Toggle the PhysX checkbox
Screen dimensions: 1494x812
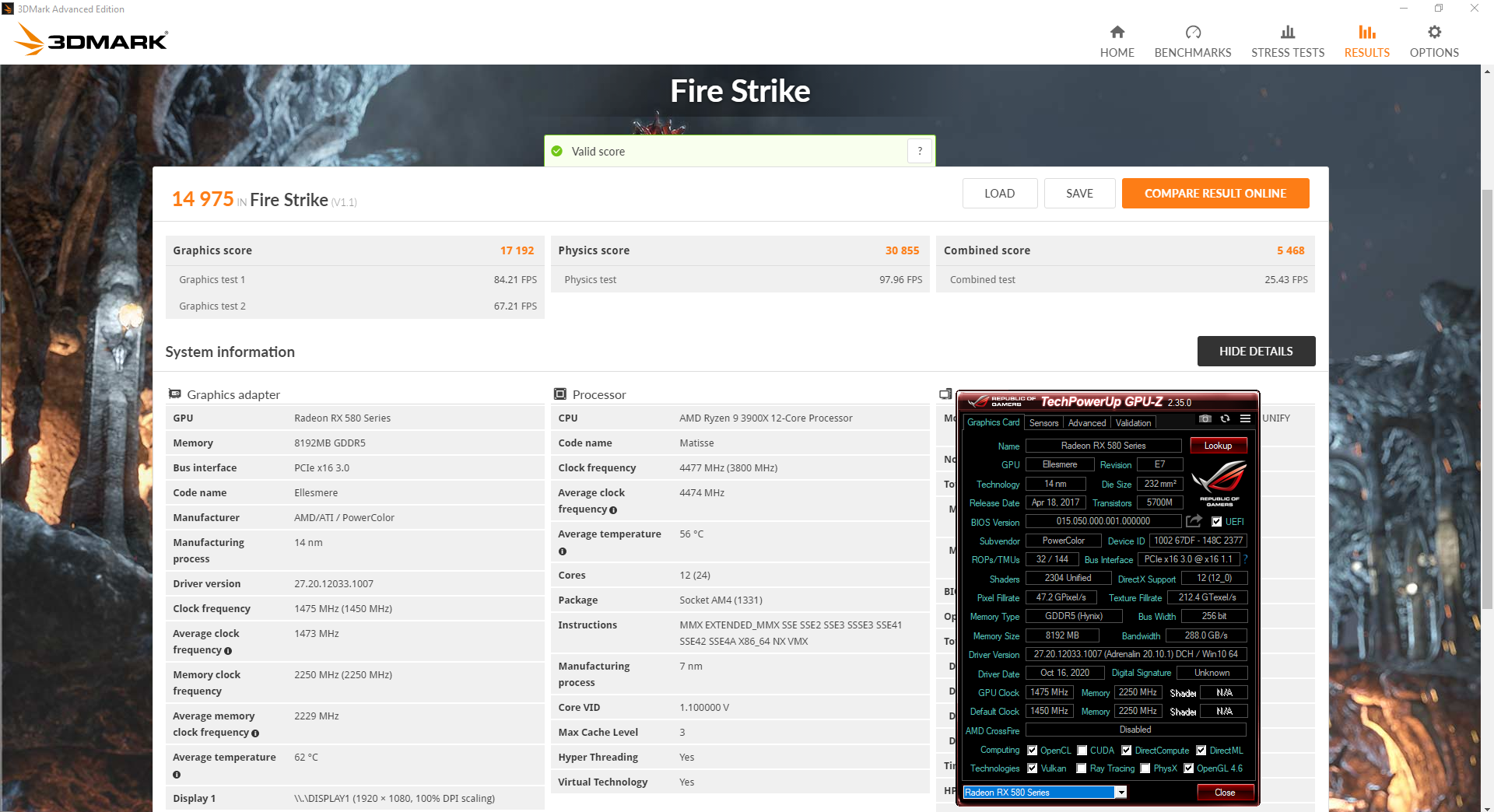[1145, 768]
